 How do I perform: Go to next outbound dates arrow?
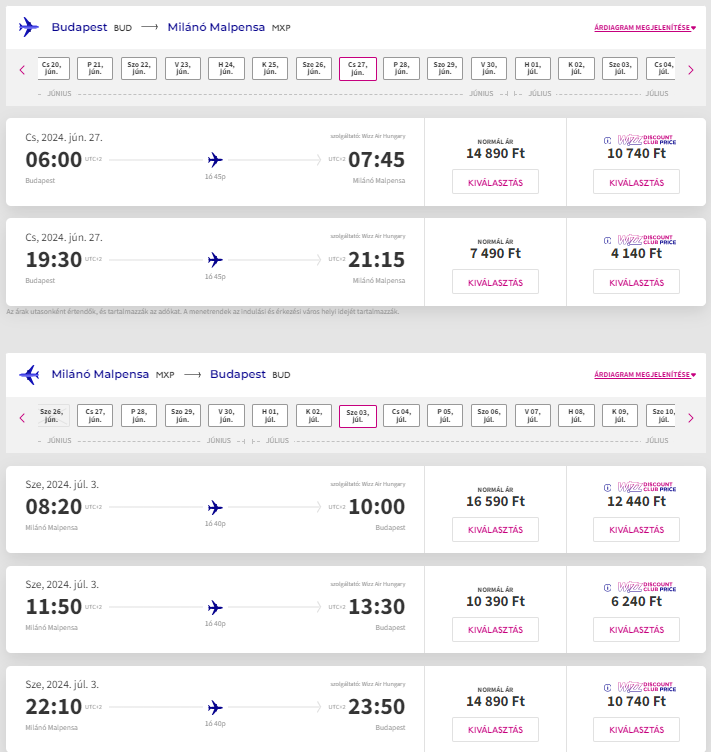(690, 70)
